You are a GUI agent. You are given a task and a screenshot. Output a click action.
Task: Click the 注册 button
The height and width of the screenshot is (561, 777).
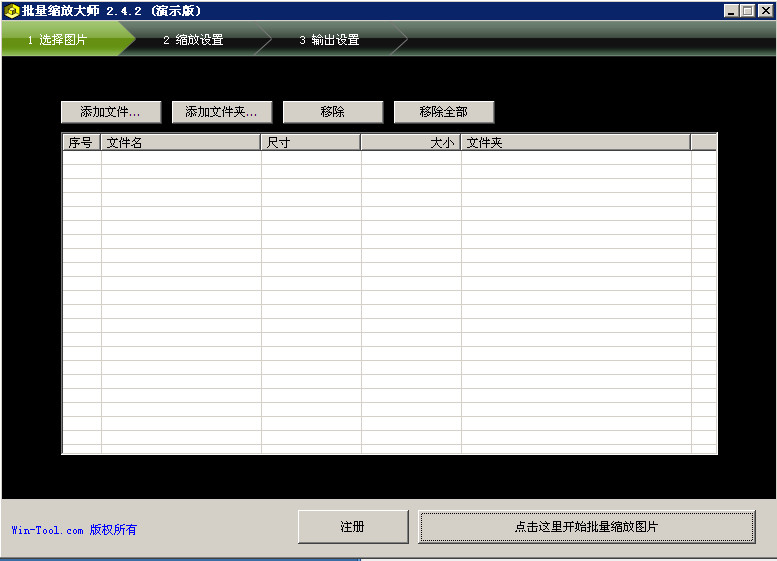pos(353,527)
